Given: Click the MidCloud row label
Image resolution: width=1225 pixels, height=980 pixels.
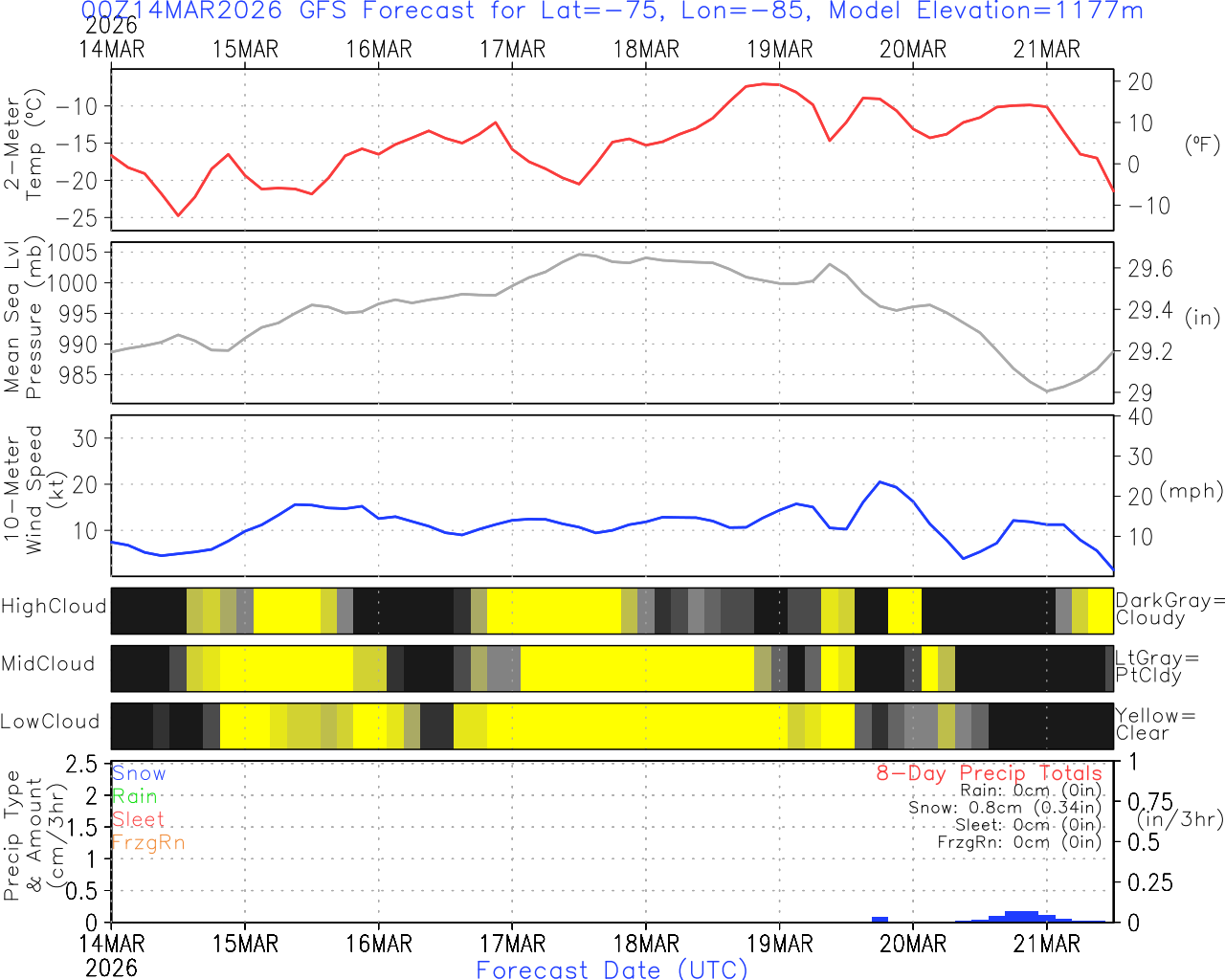Looking at the screenshot, I should tap(48, 664).
